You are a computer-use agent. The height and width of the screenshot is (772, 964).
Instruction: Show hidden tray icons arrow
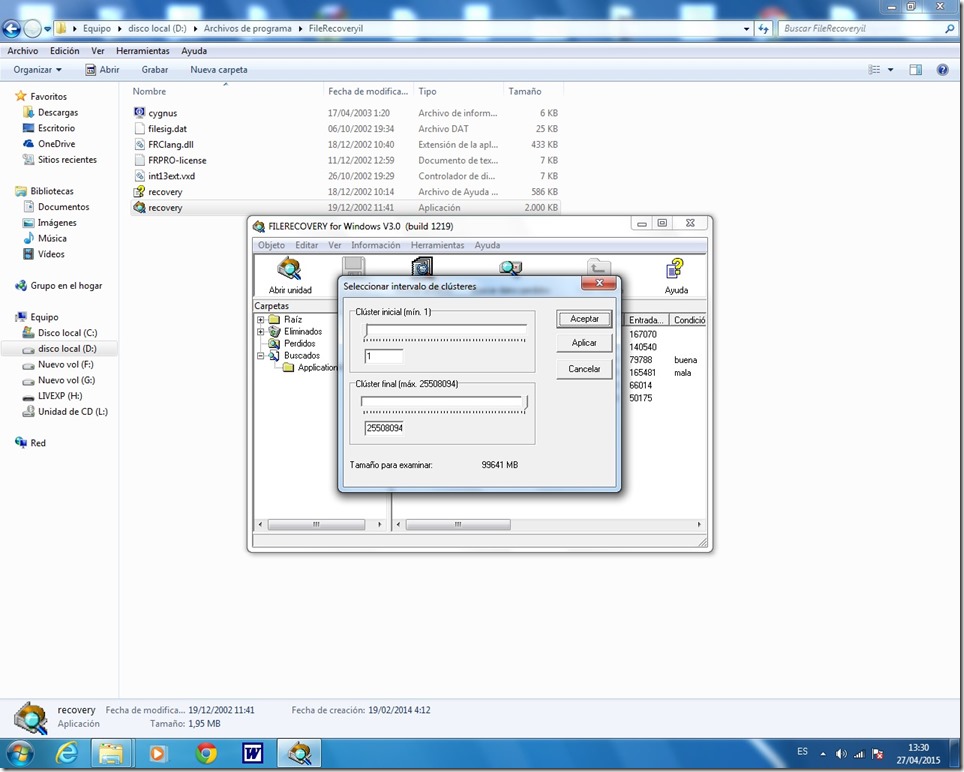point(823,754)
